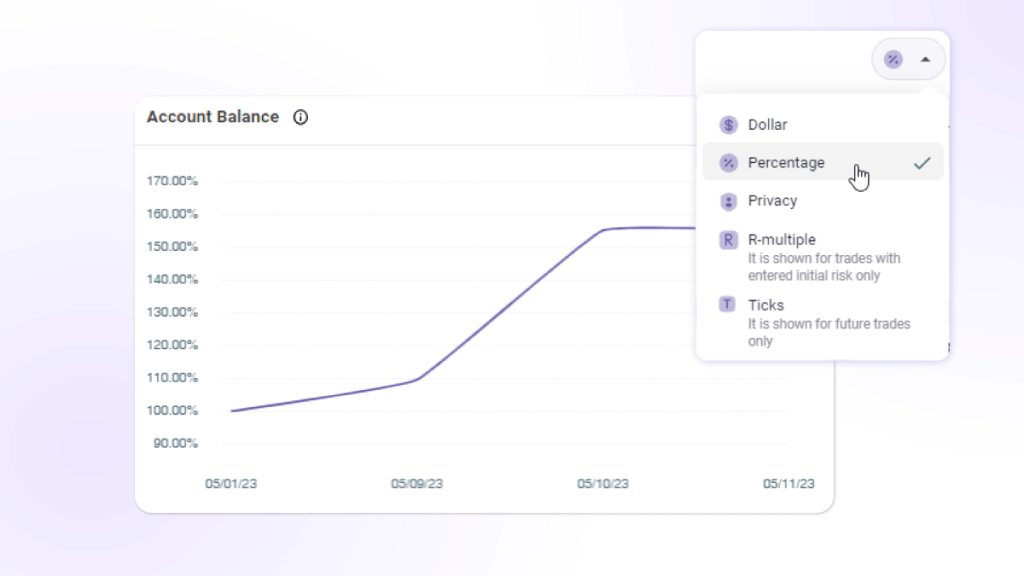1024x576 pixels.
Task: Click the purple account balance chart line
Action: (x=510, y=305)
